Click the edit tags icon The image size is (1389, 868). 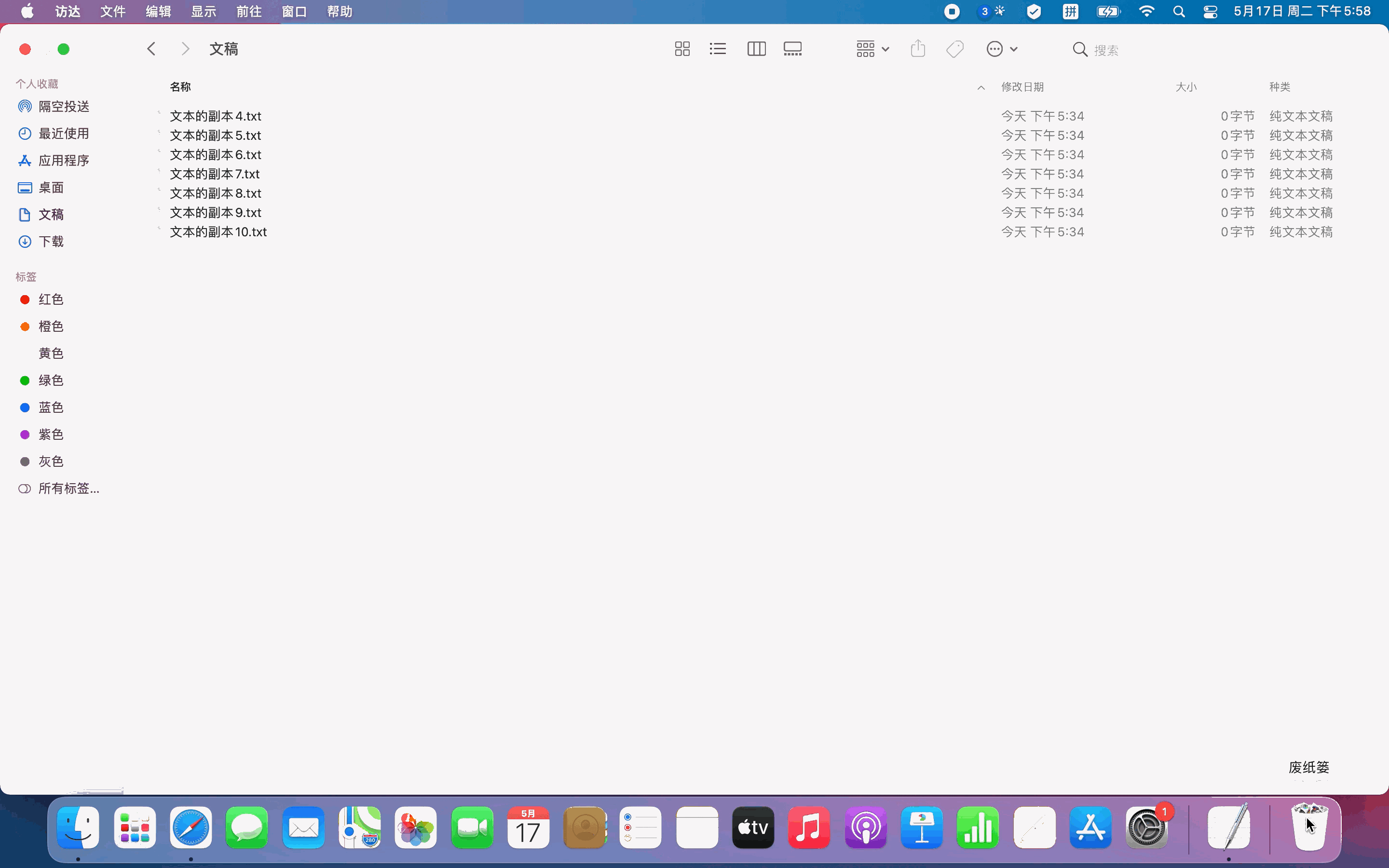pos(954,49)
